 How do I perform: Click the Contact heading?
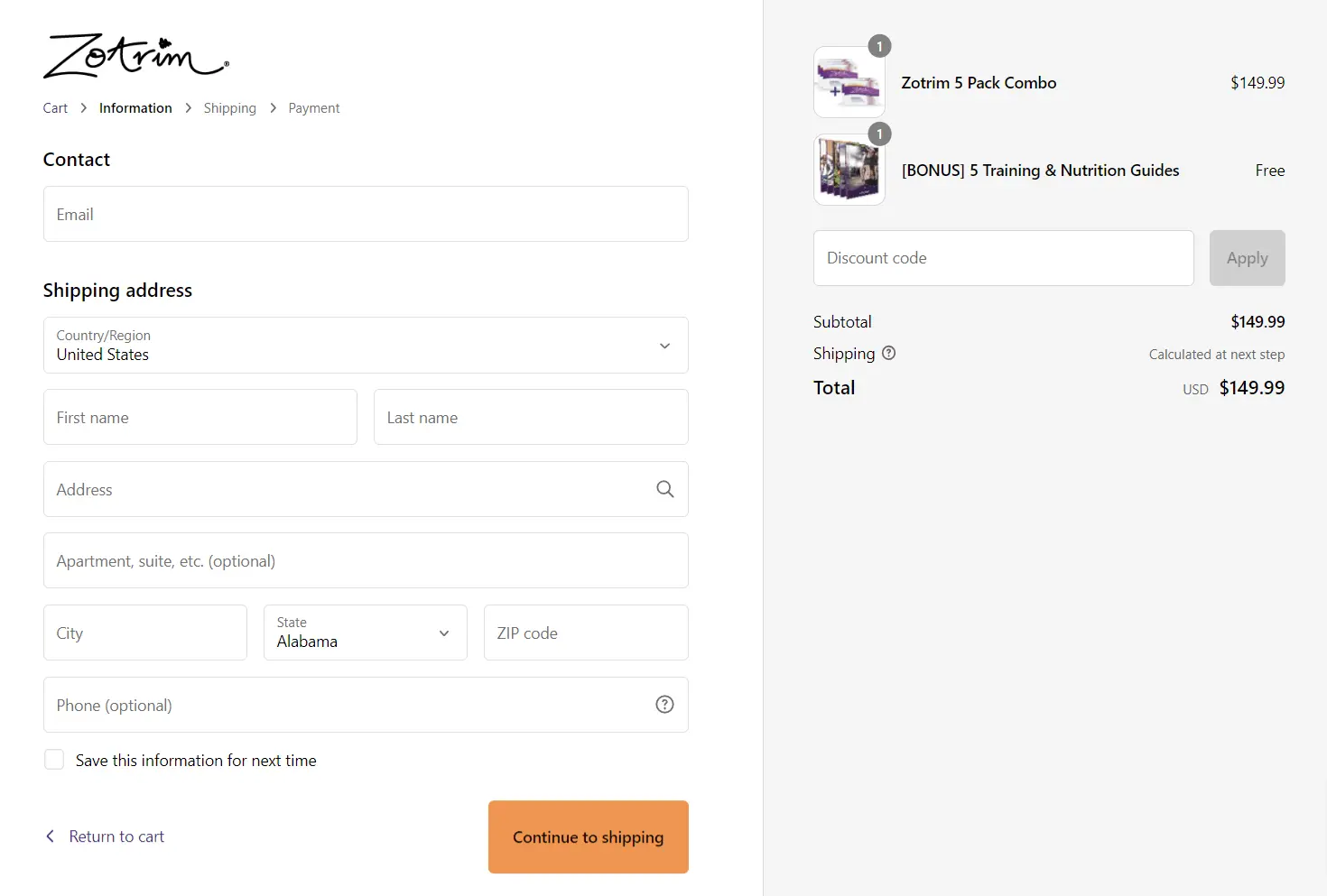click(x=77, y=160)
